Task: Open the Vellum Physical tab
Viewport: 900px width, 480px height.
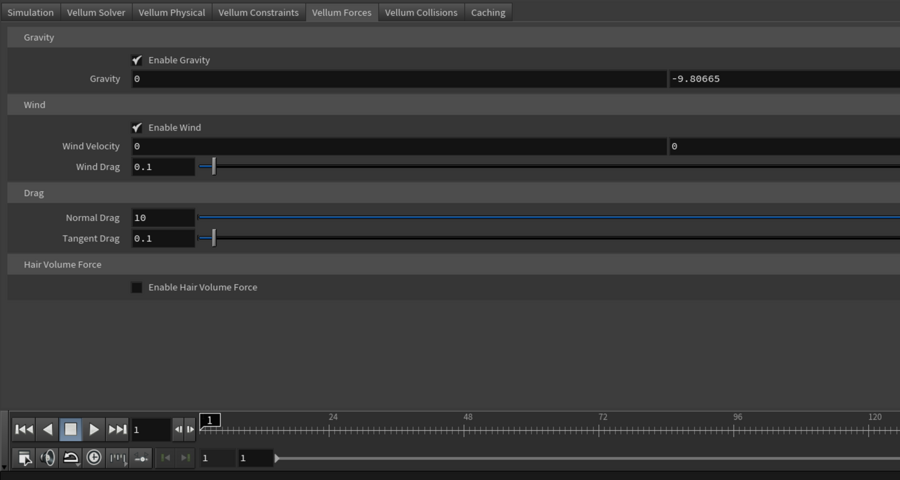Action: [x=172, y=13]
